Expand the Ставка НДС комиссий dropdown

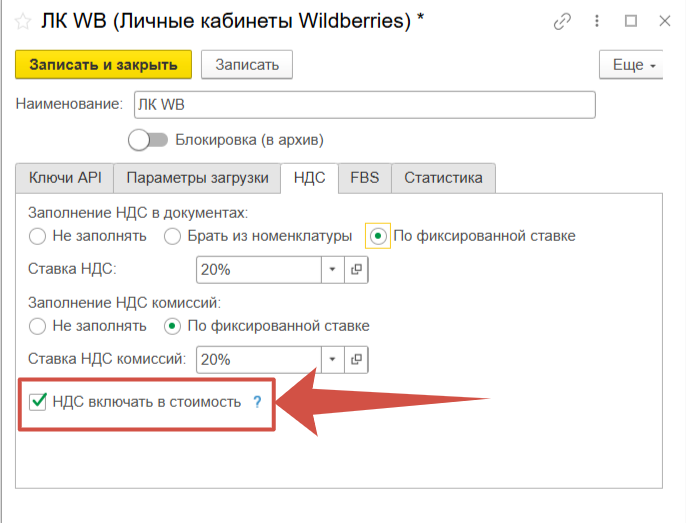pos(332,359)
